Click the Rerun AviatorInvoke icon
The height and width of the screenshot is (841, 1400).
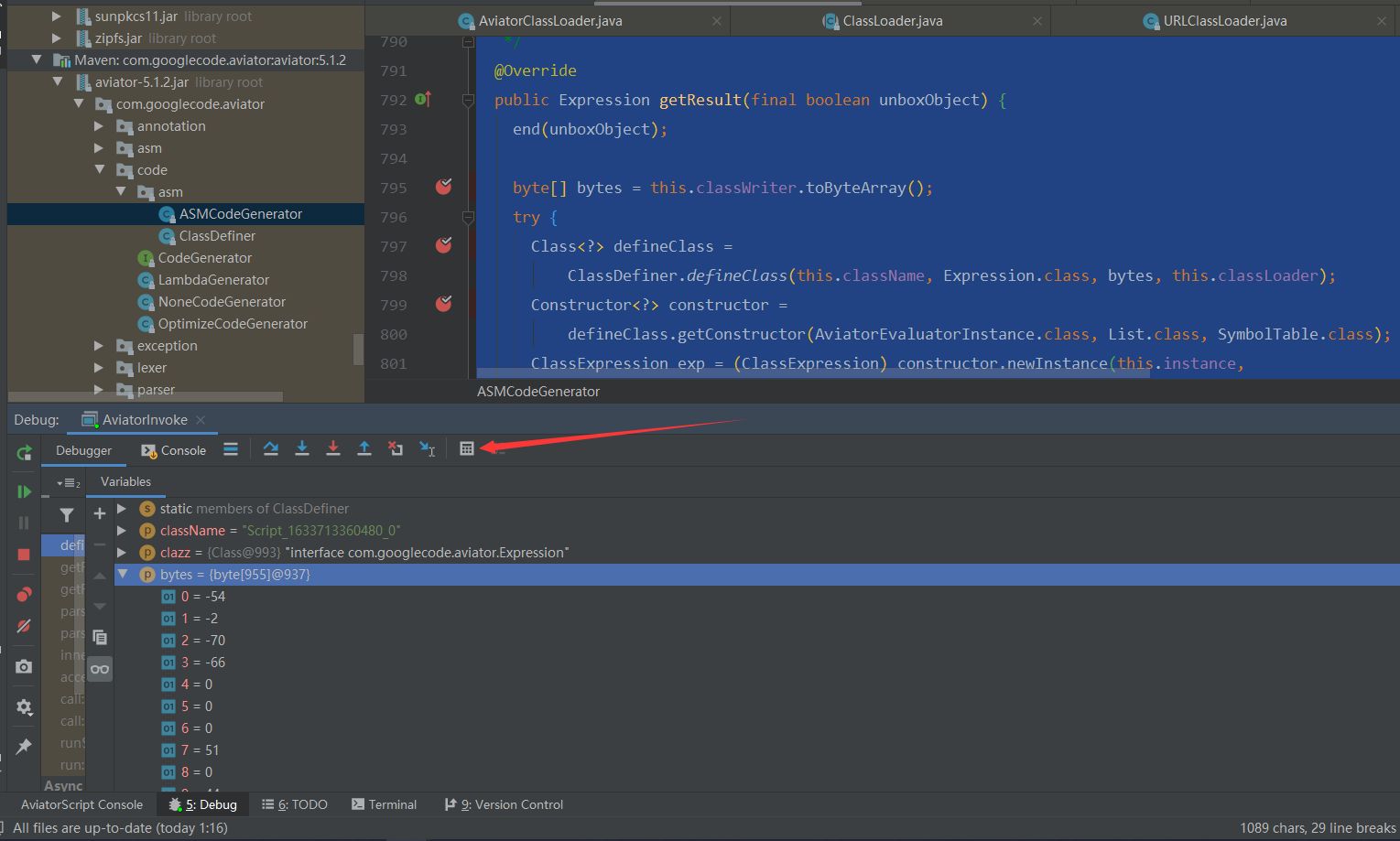(x=24, y=452)
